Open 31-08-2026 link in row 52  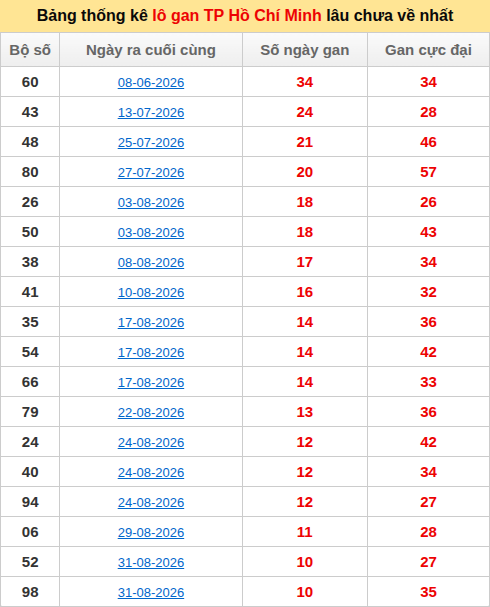click(151, 562)
